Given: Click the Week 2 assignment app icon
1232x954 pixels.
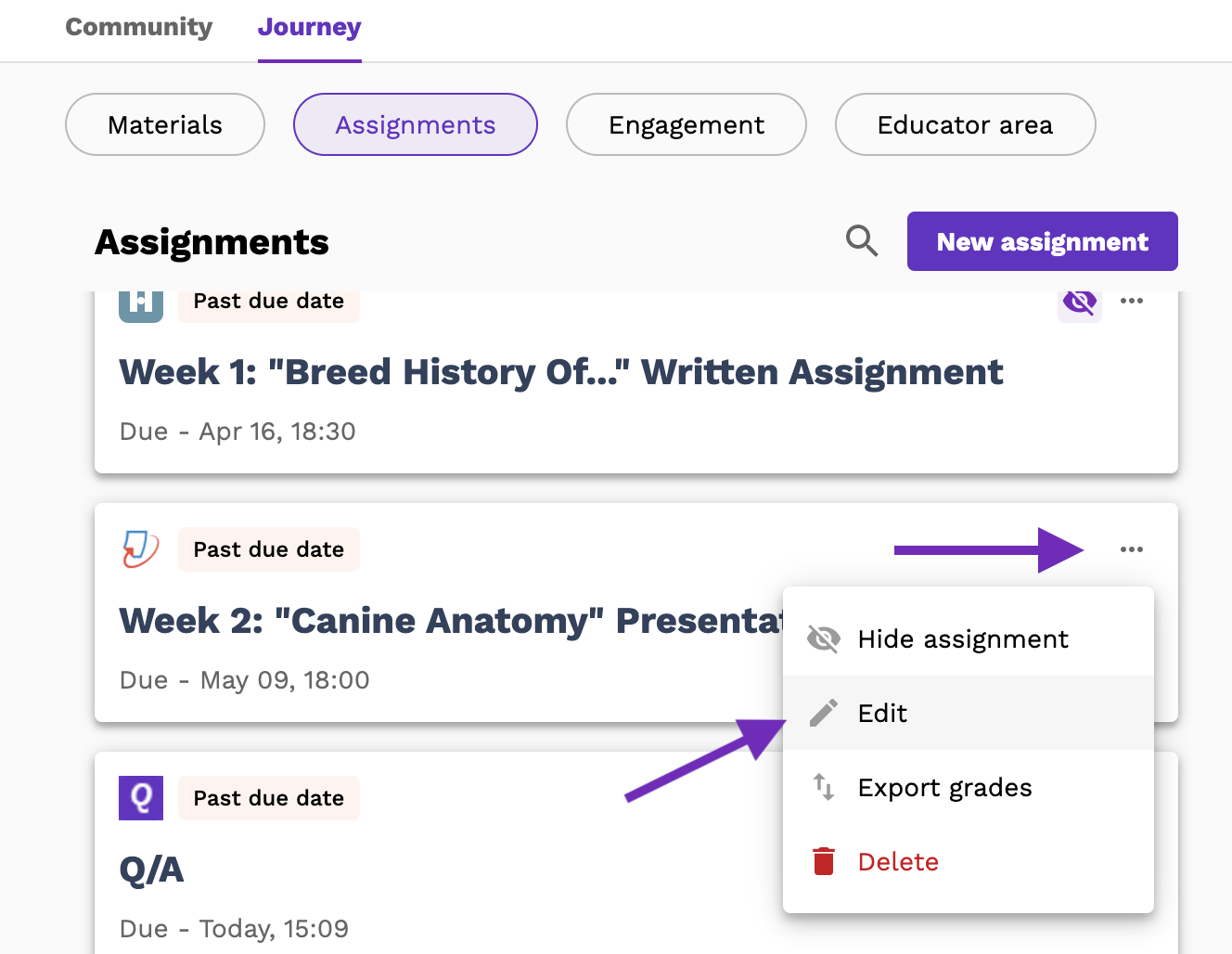Looking at the screenshot, I should click(x=141, y=549).
